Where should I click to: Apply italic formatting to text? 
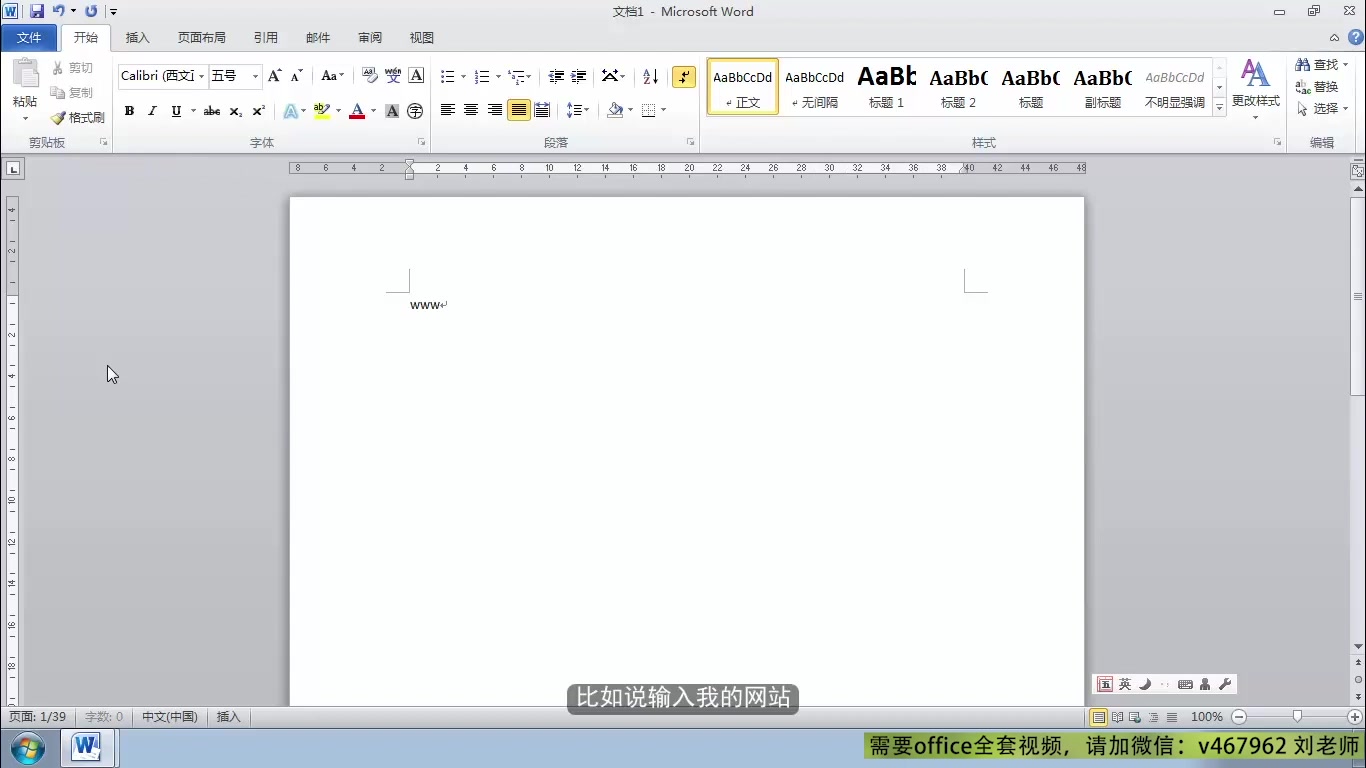click(152, 111)
